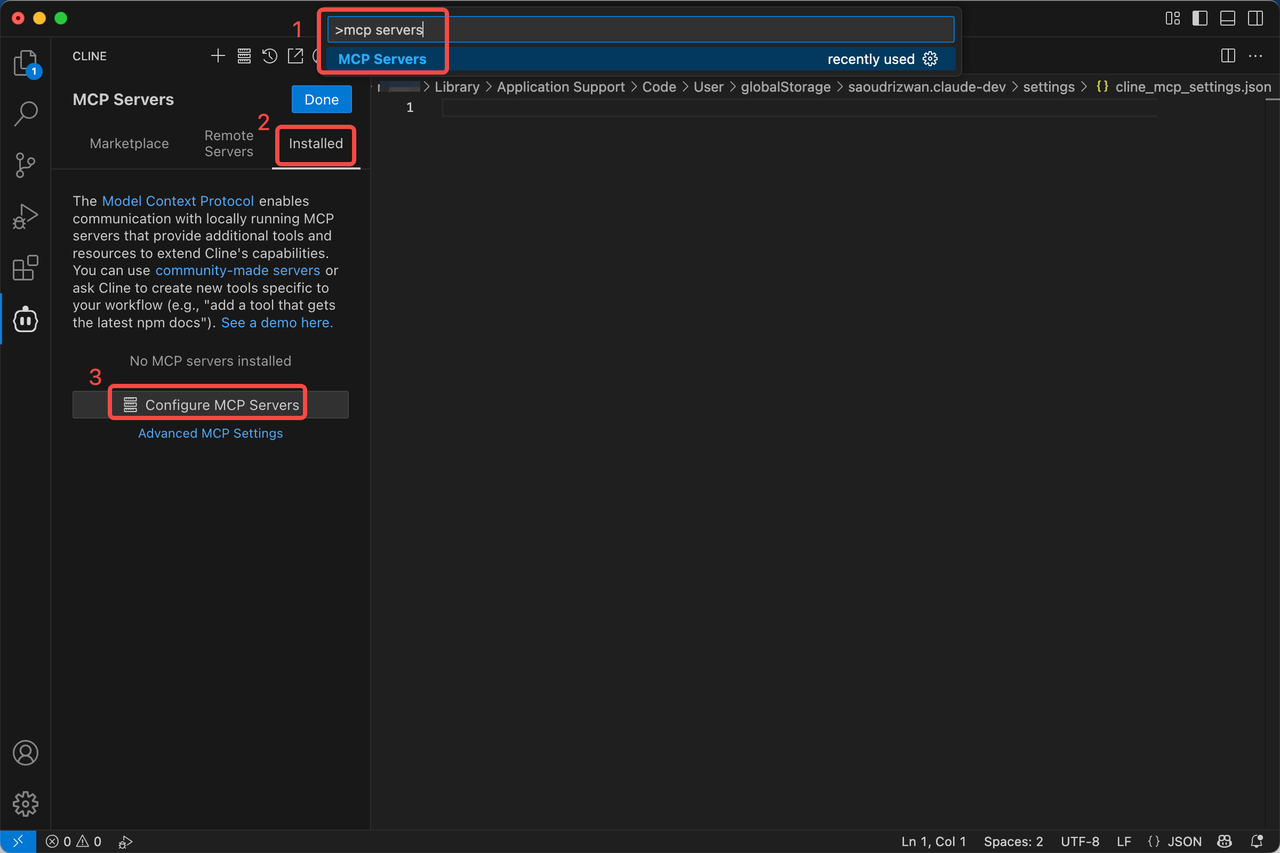Open the Explorer view in activity bar

(25, 64)
